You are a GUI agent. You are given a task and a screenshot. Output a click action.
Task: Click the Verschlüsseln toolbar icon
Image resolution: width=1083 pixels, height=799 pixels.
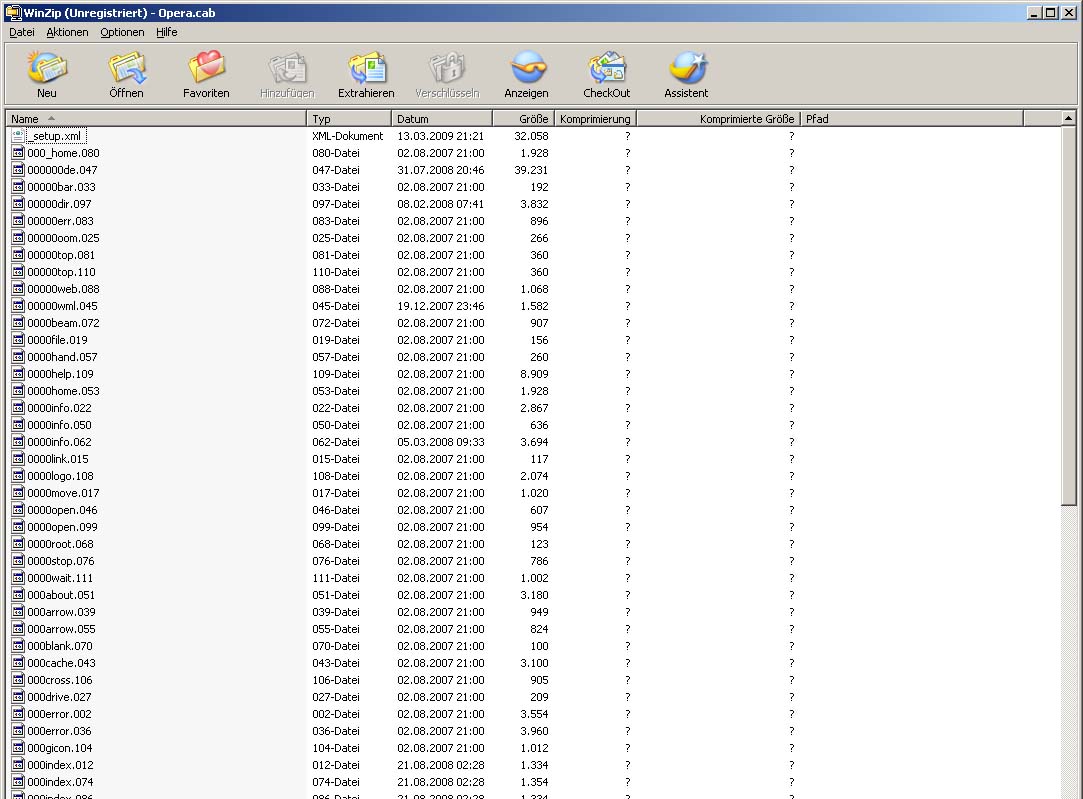(447, 68)
